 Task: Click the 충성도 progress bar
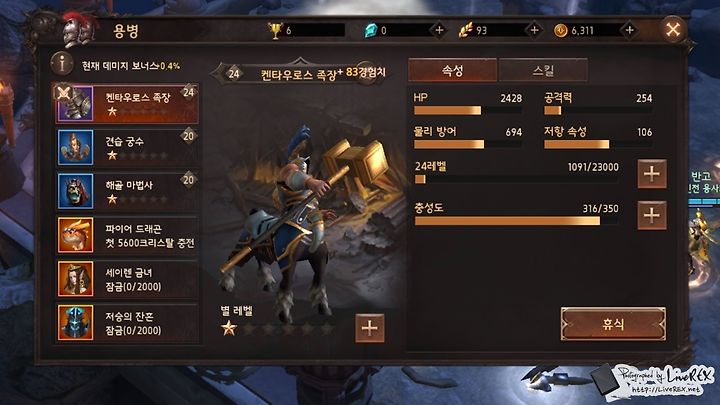(517, 221)
